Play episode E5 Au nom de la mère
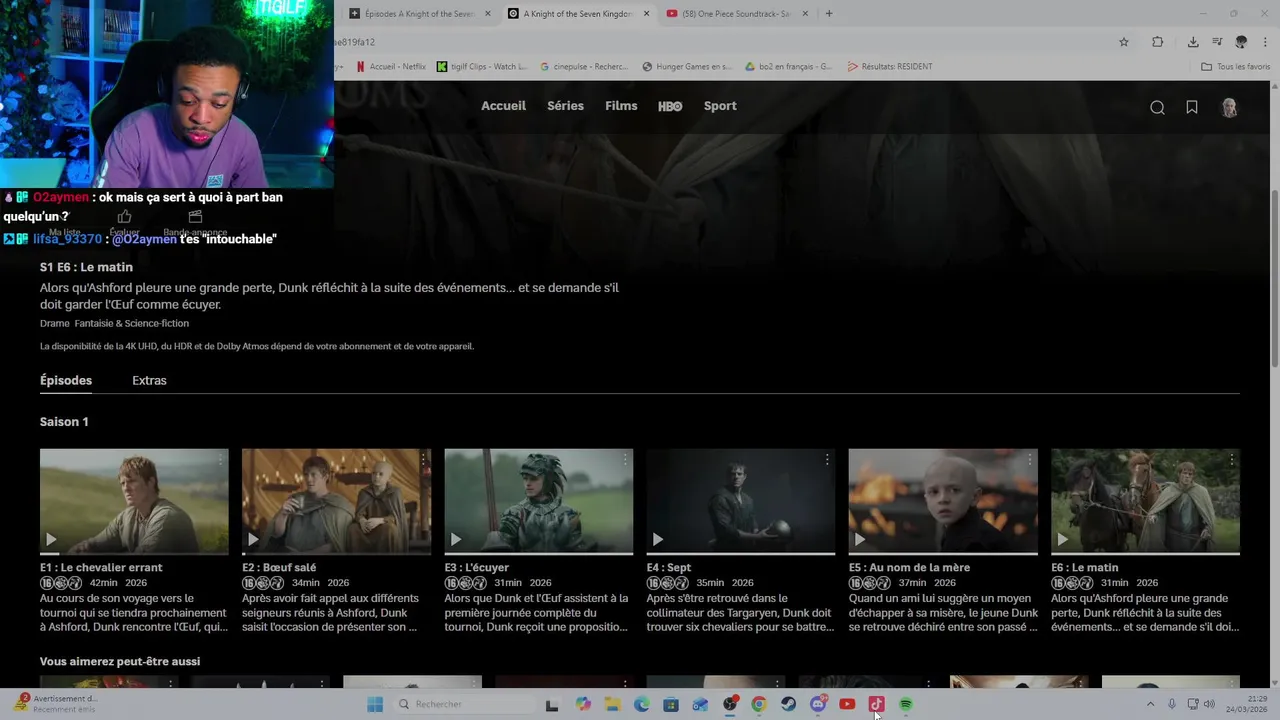1280x720 pixels. coord(859,540)
